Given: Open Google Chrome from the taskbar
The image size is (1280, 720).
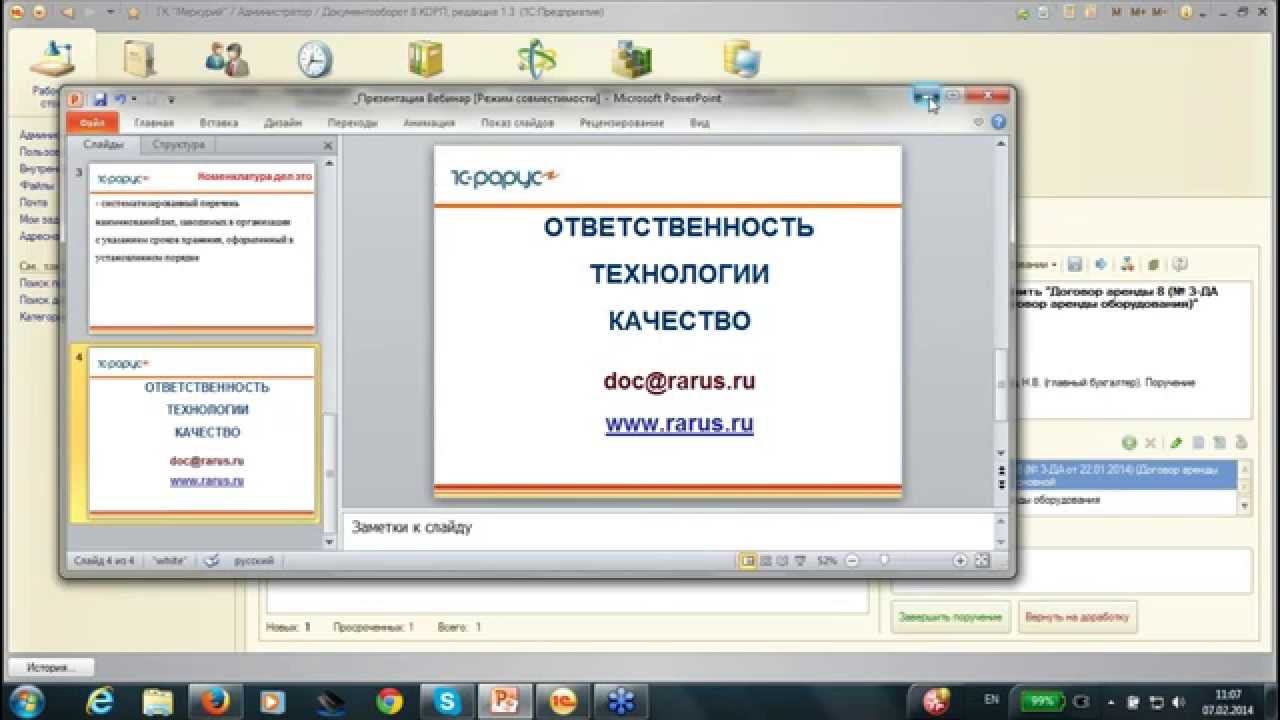Looking at the screenshot, I should [389, 700].
